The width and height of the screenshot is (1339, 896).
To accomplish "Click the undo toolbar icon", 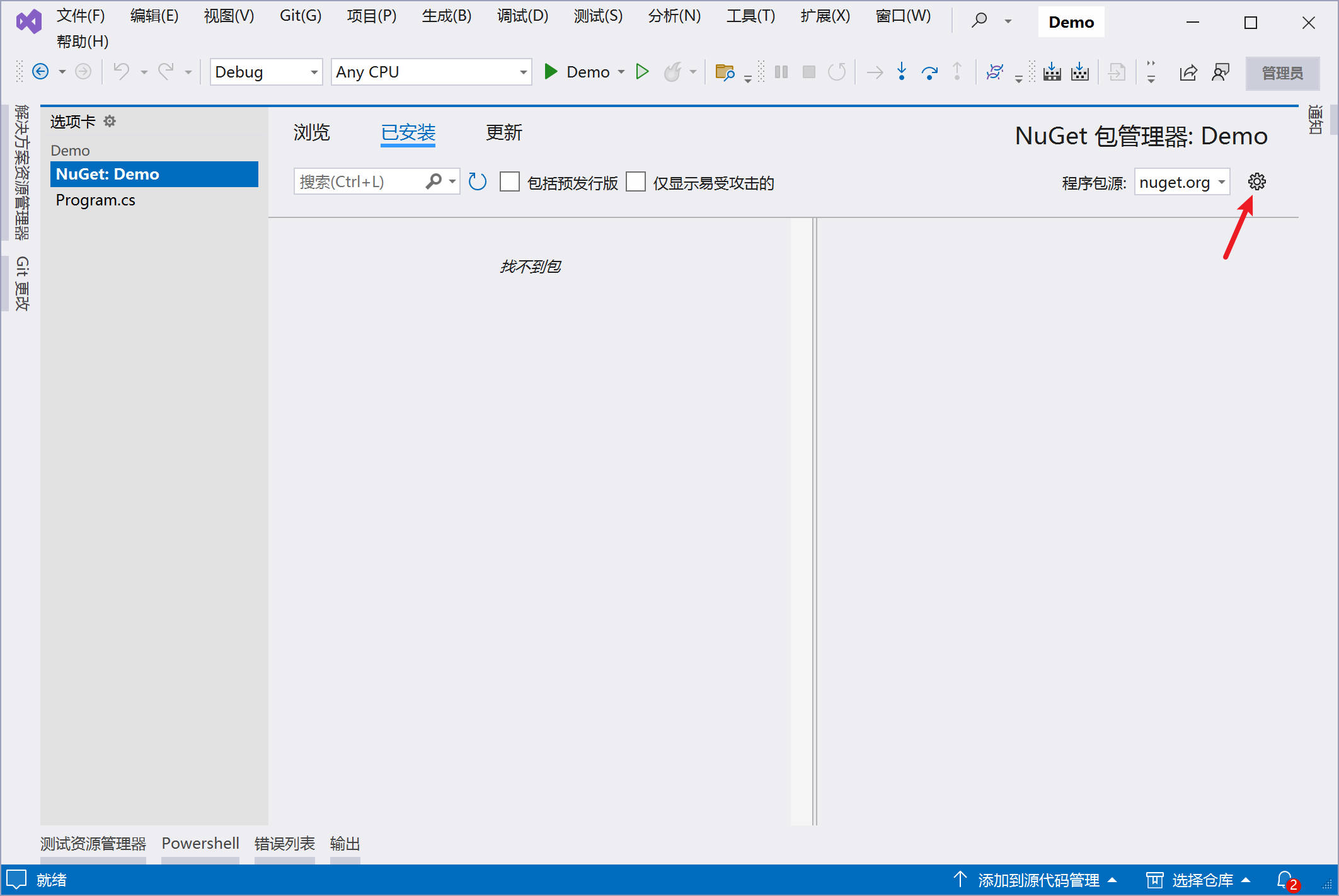I will click(x=122, y=72).
